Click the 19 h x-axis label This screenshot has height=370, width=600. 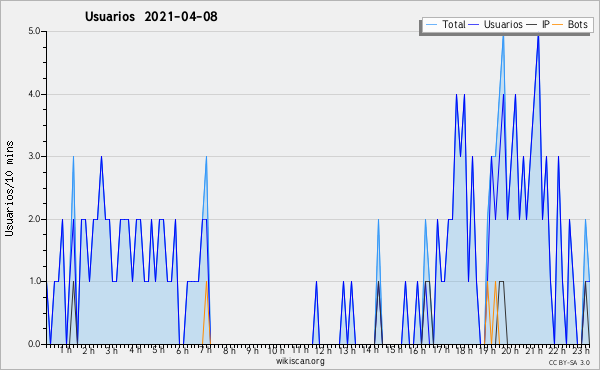487,350
